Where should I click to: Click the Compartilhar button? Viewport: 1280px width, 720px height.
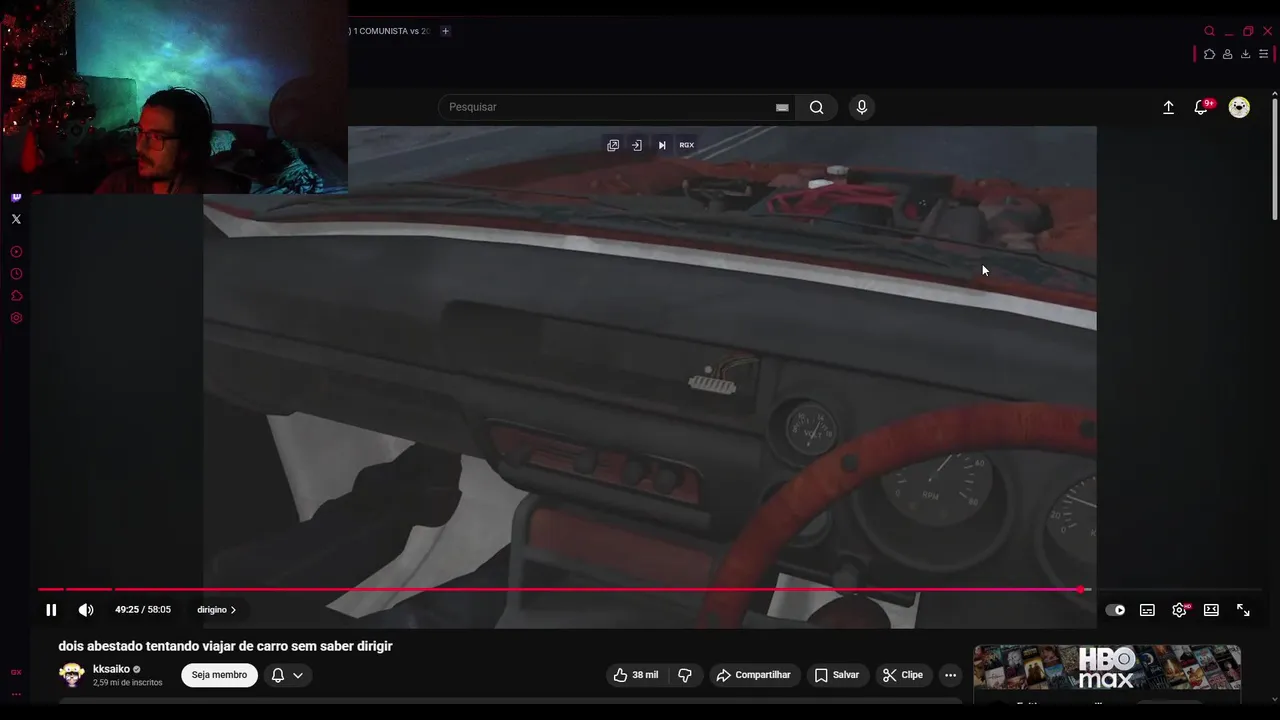click(753, 675)
